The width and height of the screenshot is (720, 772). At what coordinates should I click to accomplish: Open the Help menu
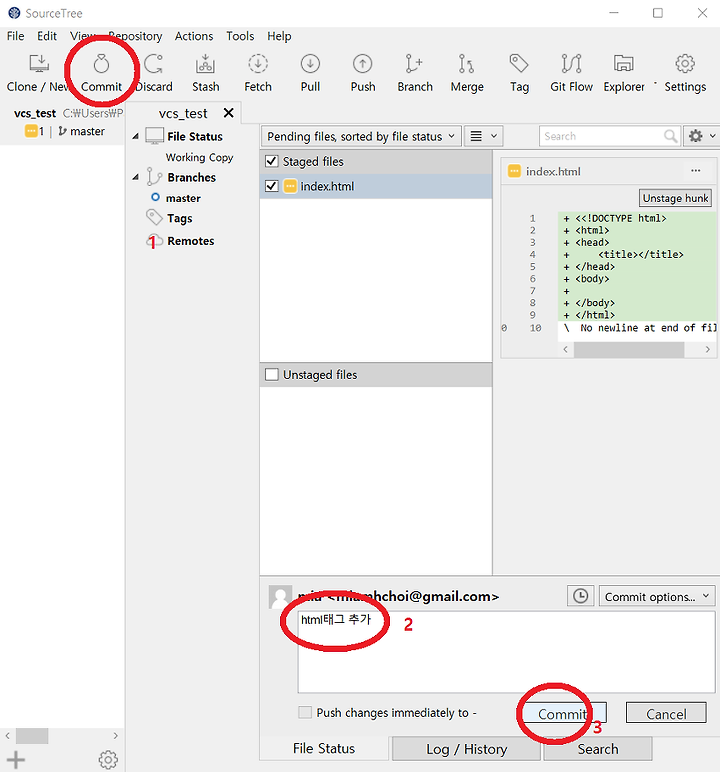coord(279,36)
